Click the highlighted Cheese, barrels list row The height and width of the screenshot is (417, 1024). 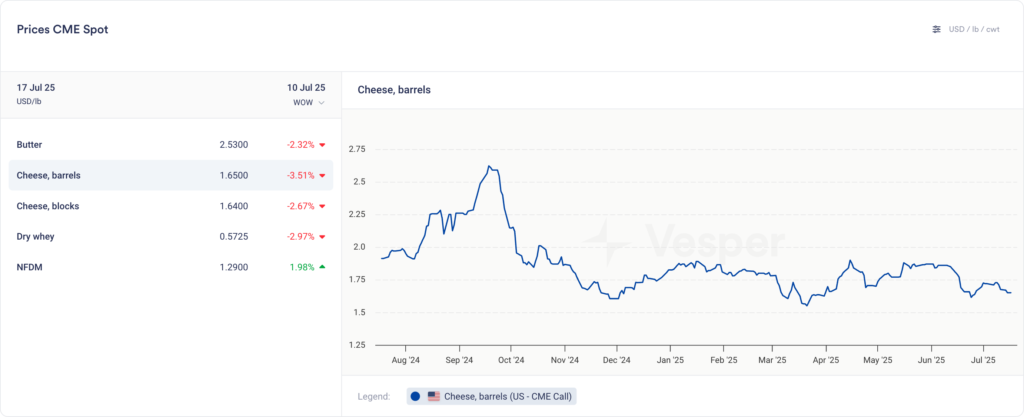pyautogui.click(x=170, y=176)
